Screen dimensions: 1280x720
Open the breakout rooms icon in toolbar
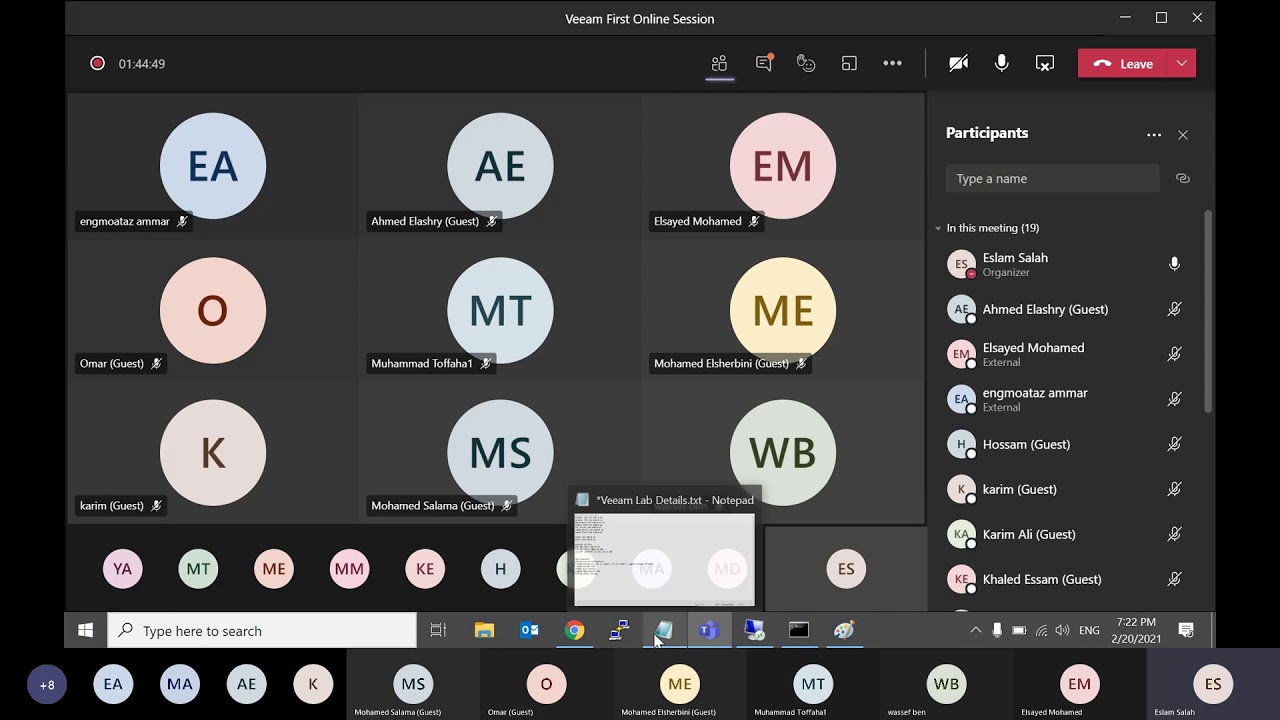849,63
